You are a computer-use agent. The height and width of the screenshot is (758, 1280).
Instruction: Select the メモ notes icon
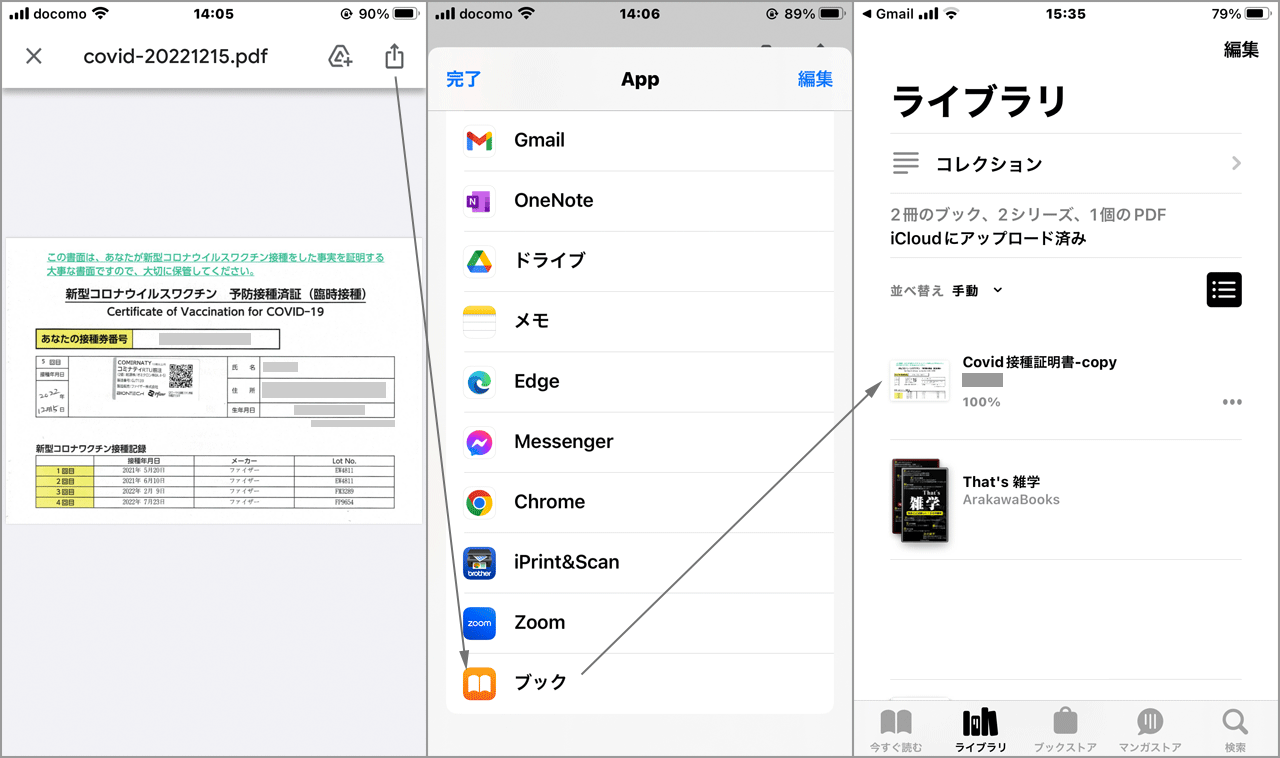point(479,321)
